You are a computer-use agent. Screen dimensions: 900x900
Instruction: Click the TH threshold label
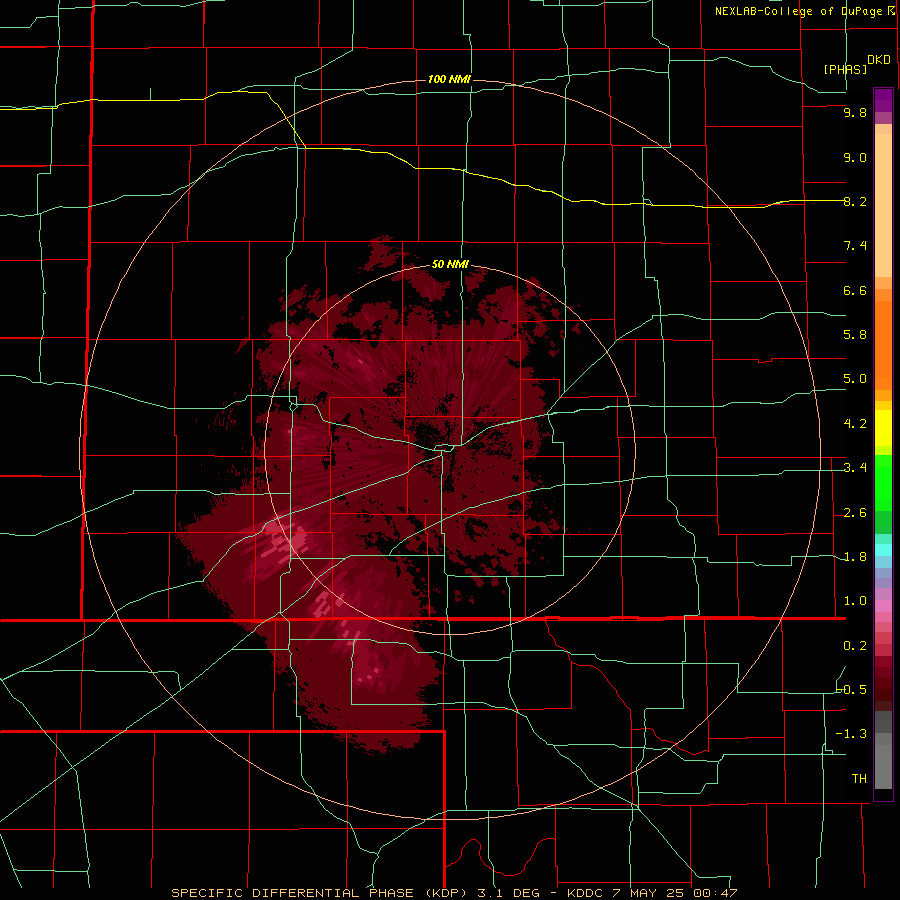coord(859,778)
